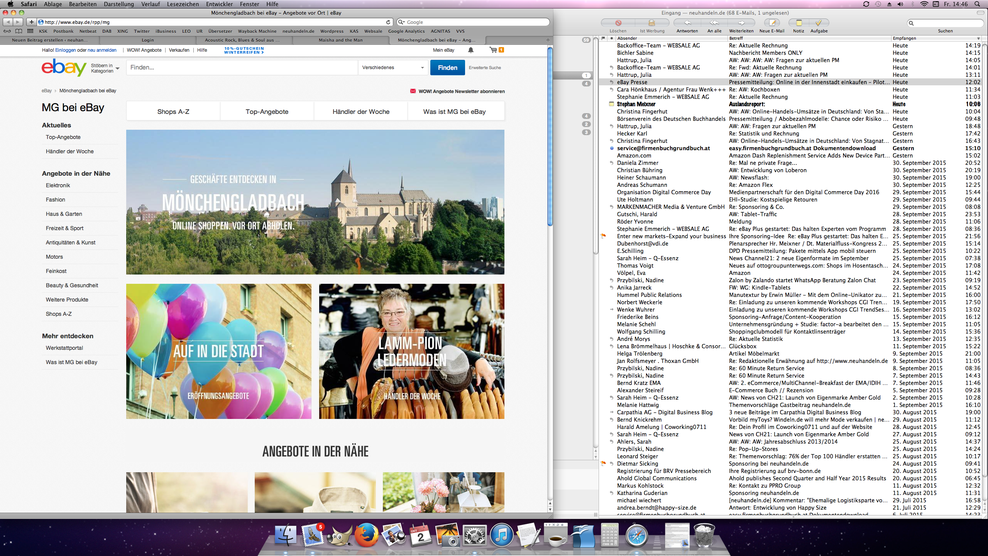Select the Händler der Woche tab
This screenshot has height=556, width=988.
(x=361, y=112)
